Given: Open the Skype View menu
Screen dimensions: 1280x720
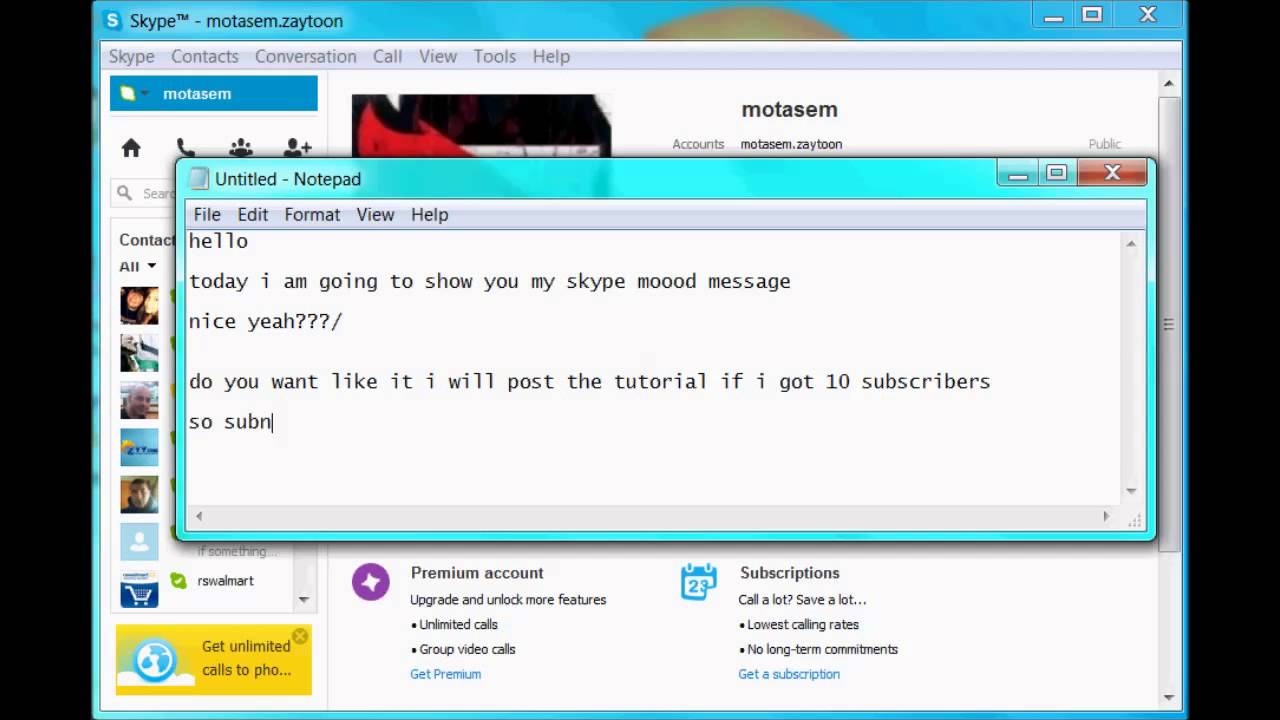Looking at the screenshot, I should [x=437, y=56].
